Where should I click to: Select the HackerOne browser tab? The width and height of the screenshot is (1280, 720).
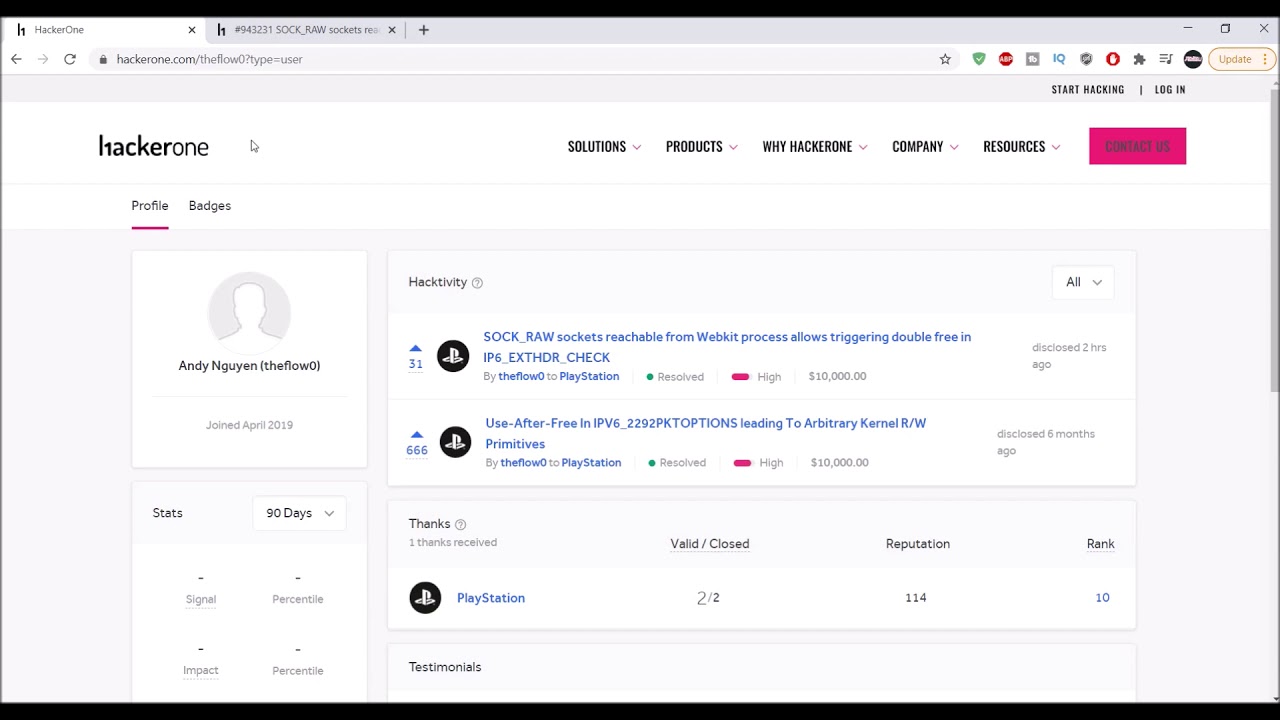click(x=105, y=30)
